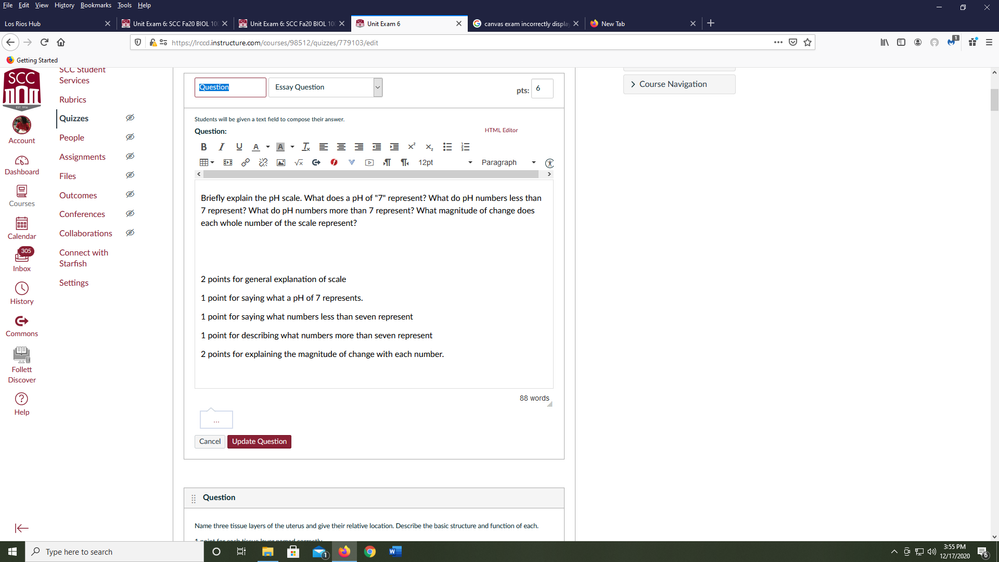Click the eye icon next to Assignments

click(x=130, y=156)
